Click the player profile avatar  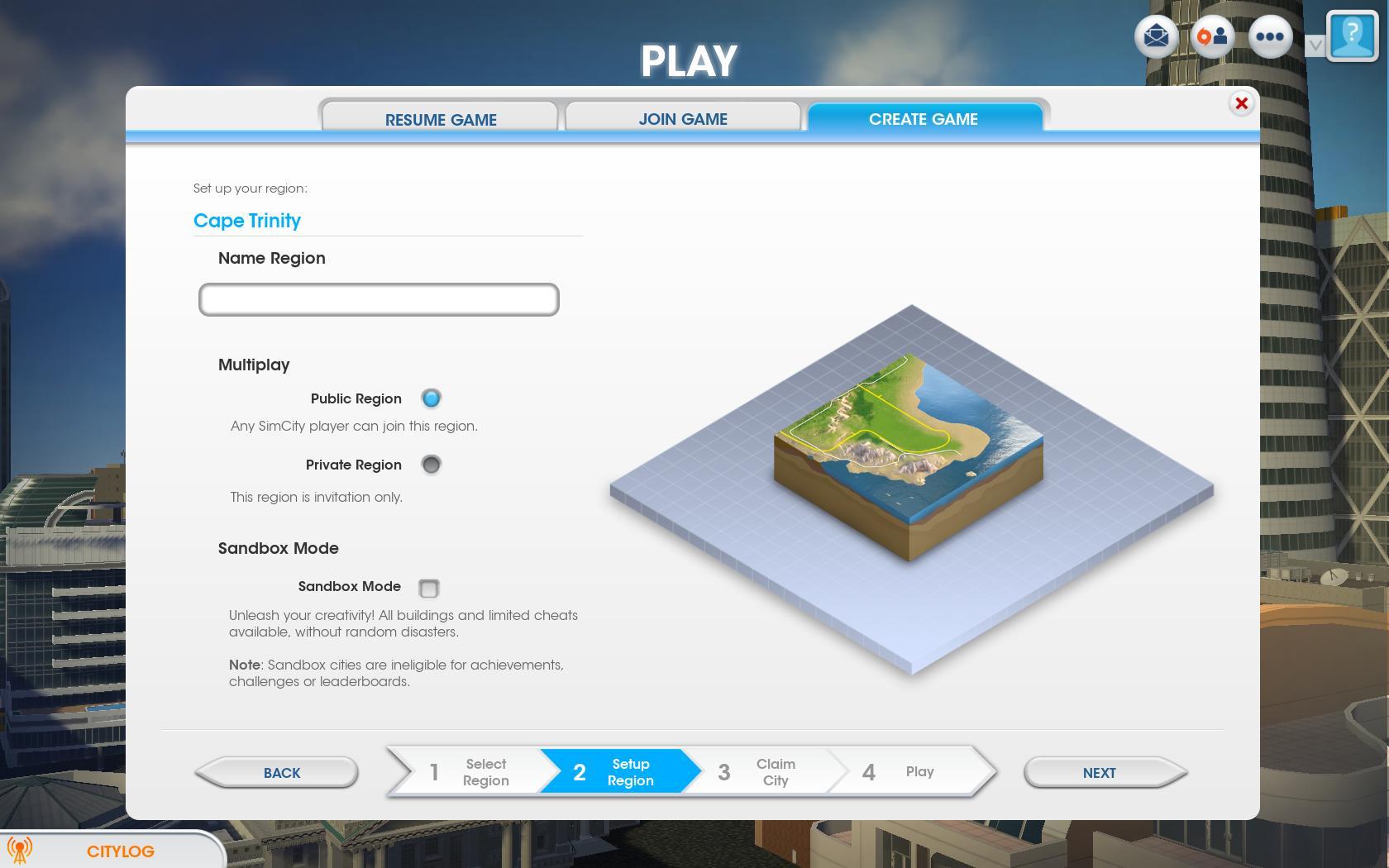[x=1351, y=36]
